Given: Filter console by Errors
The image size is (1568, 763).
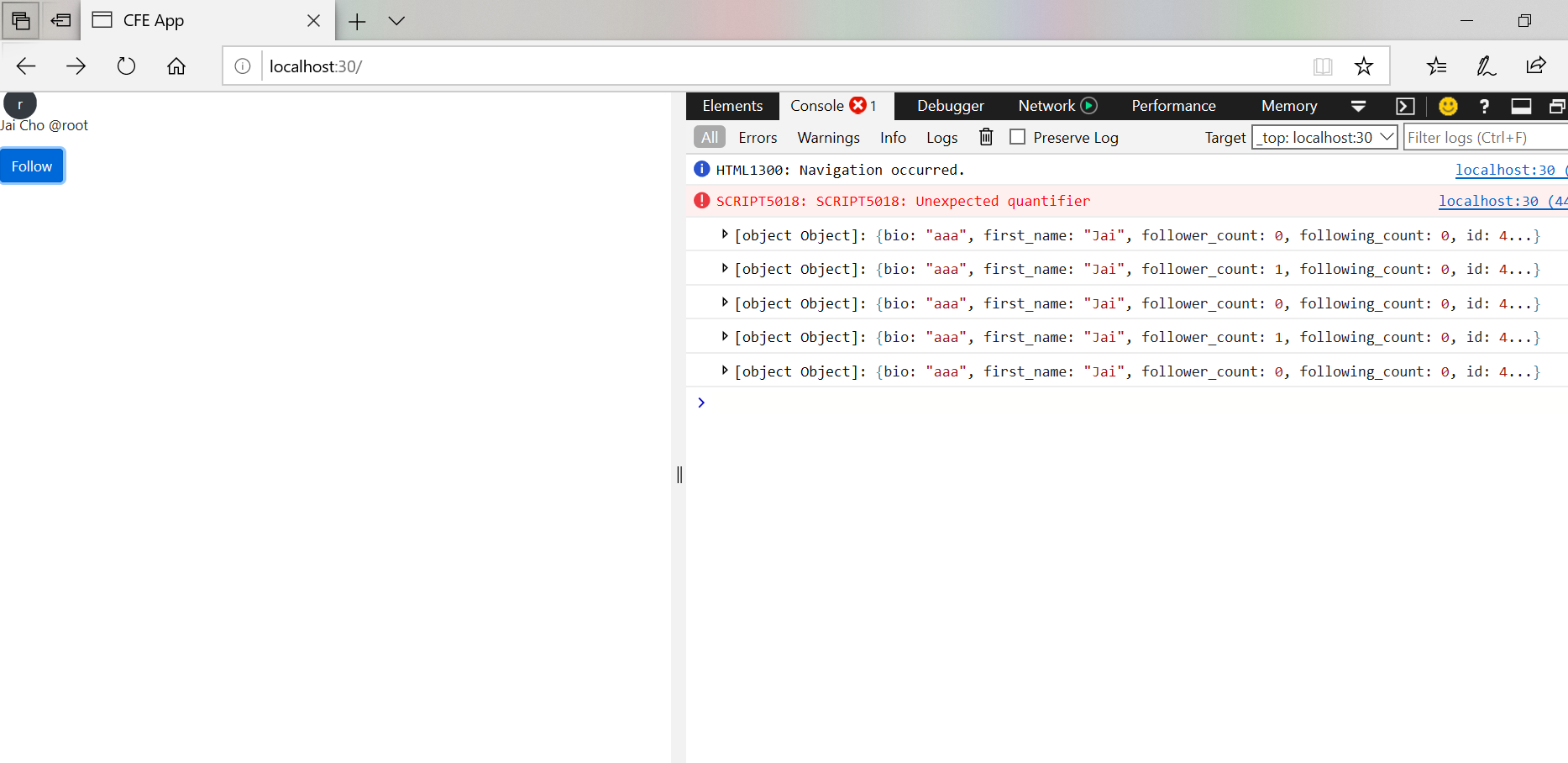Looking at the screenshot, I should [x=758, y=138].
